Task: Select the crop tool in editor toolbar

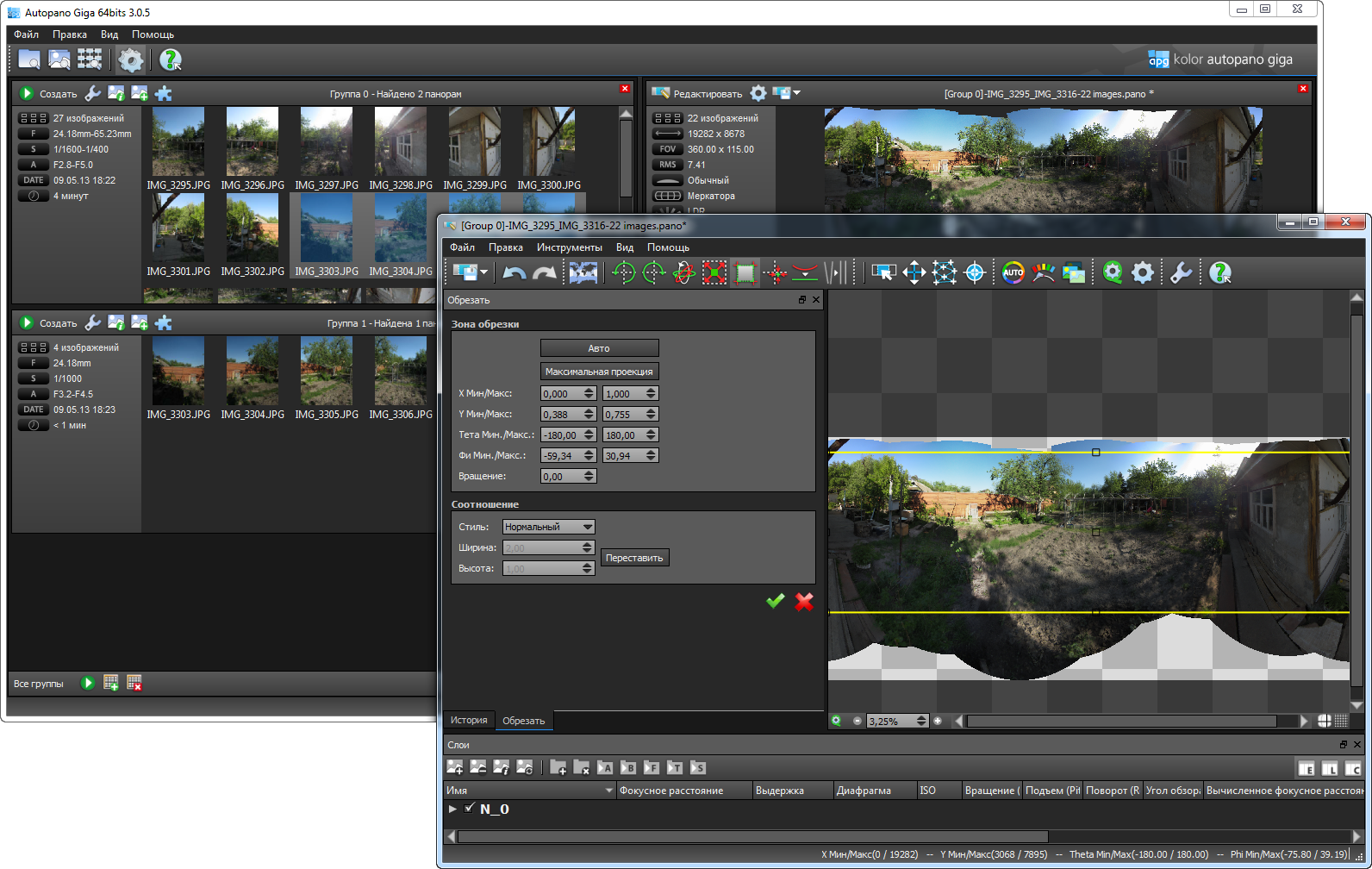Action: 745,273
